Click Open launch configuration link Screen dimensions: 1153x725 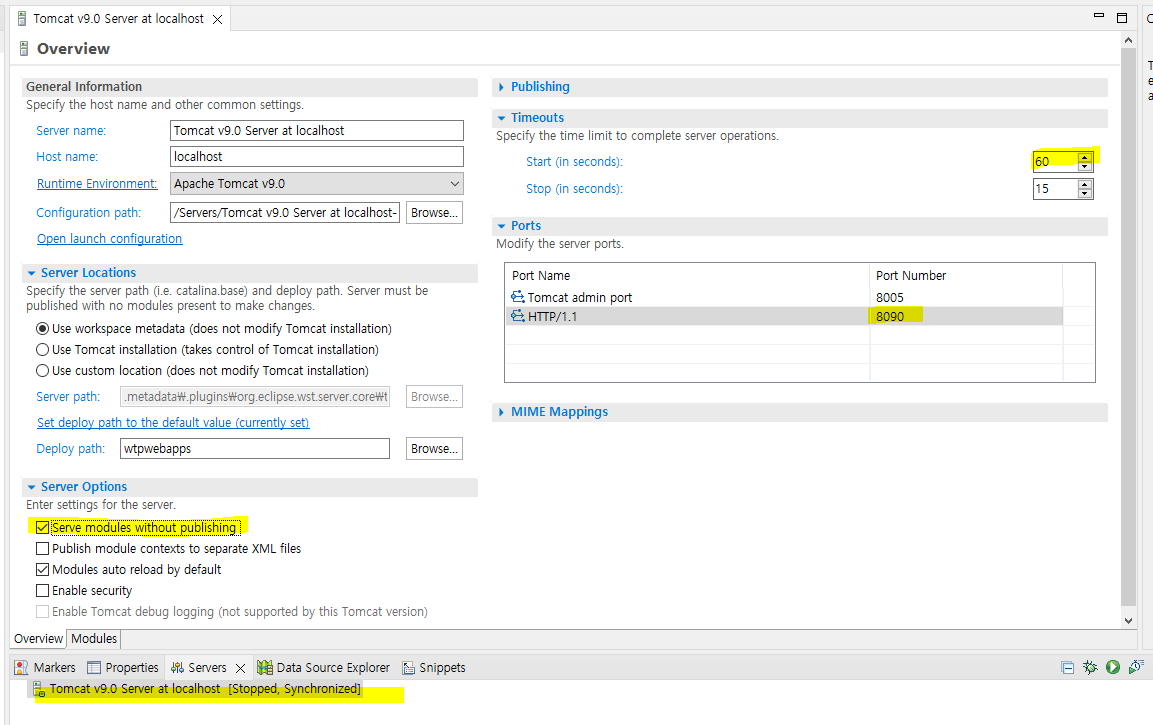coord(110,238)
